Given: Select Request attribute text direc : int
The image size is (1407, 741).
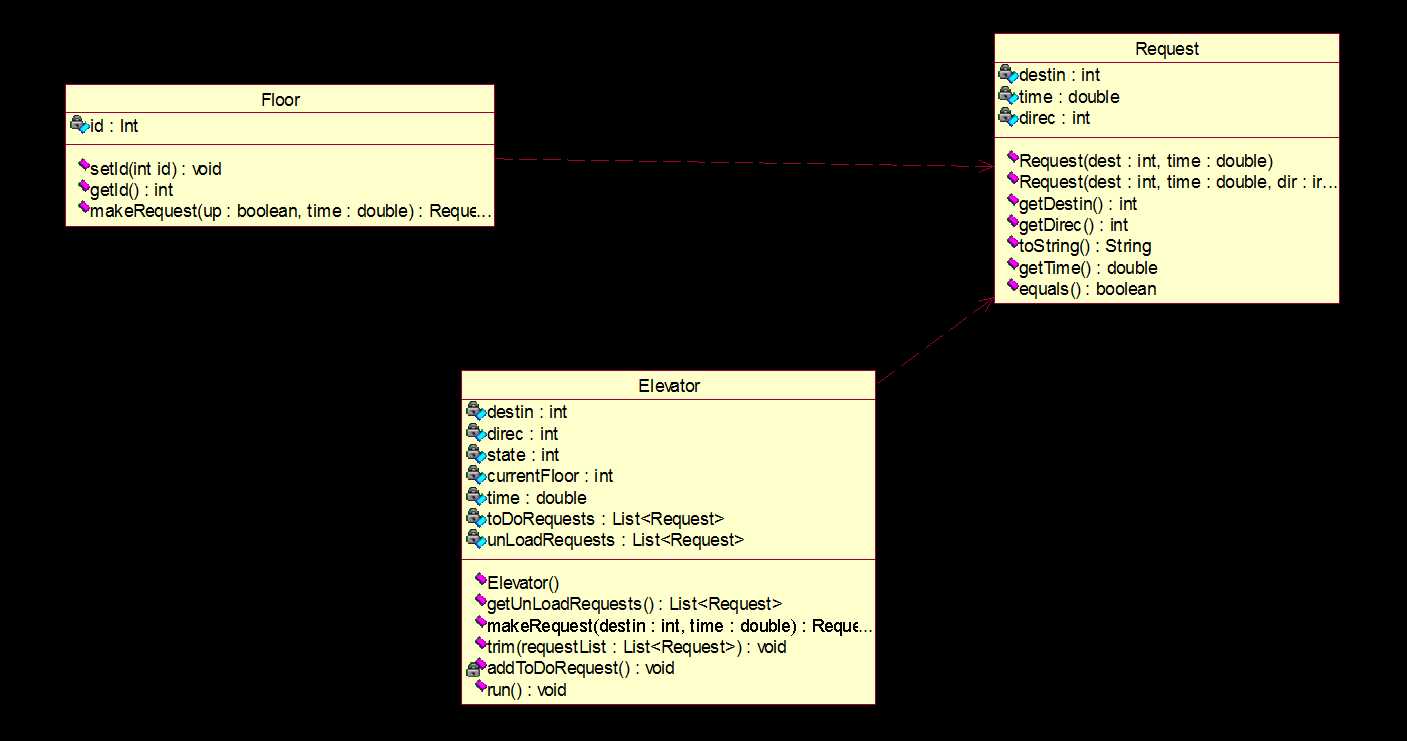Looking at the screenshot, I should click(x=1055, y=118).
